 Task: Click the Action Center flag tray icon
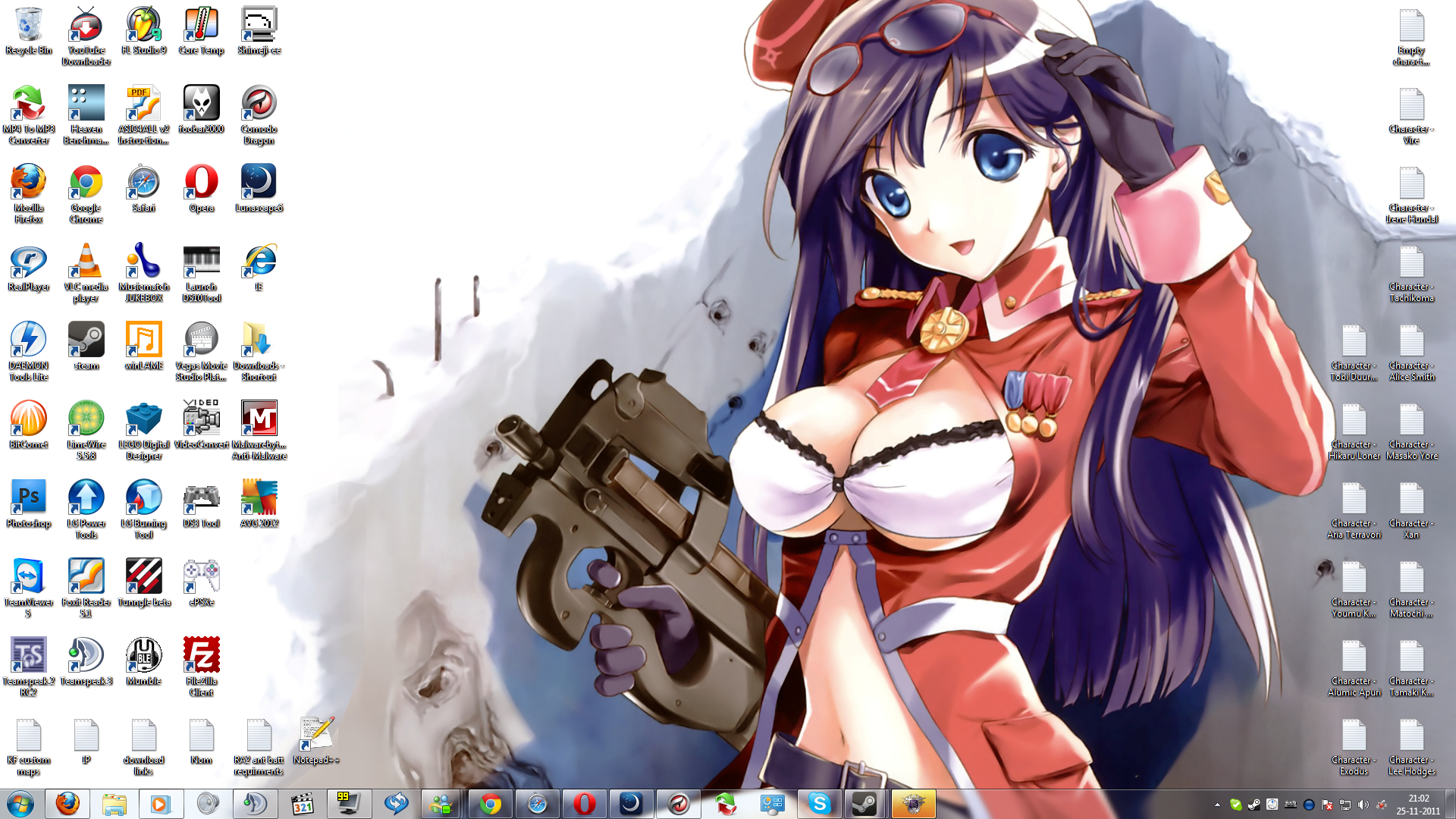pos(1326,805)
